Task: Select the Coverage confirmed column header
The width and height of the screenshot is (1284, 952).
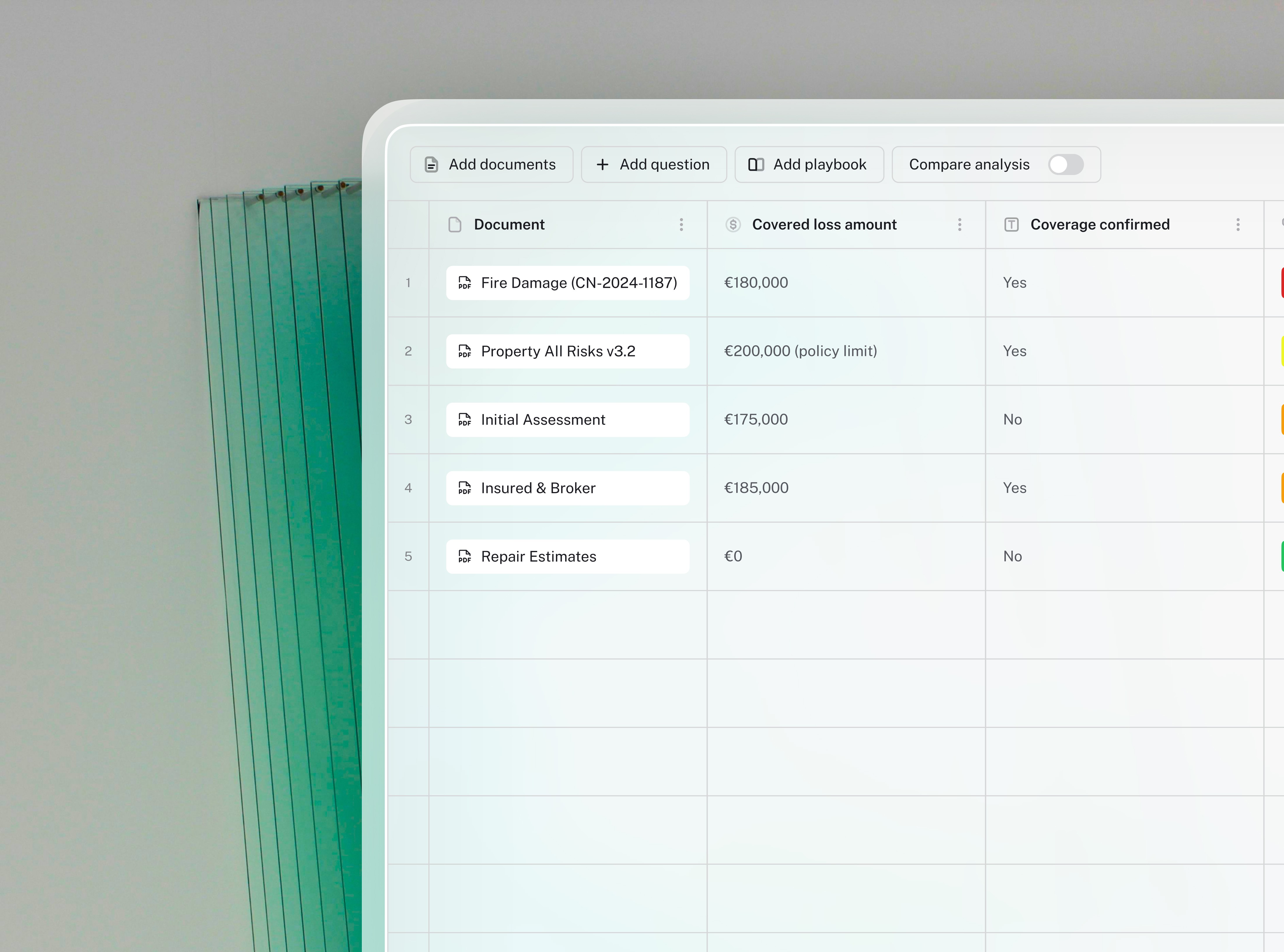Action: click(x=1100, y=225)
